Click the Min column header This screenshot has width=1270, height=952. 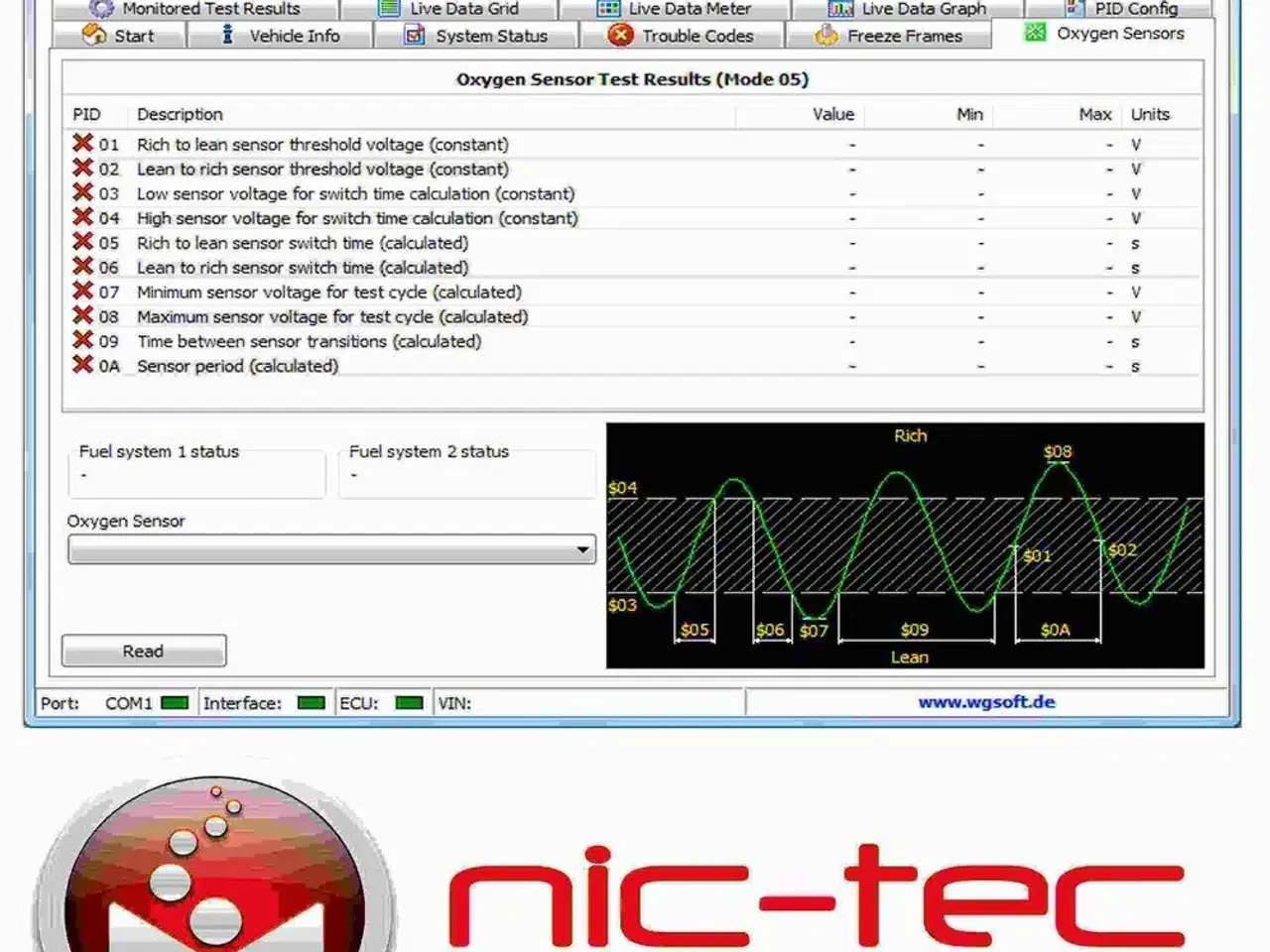[x=969, y=114]
